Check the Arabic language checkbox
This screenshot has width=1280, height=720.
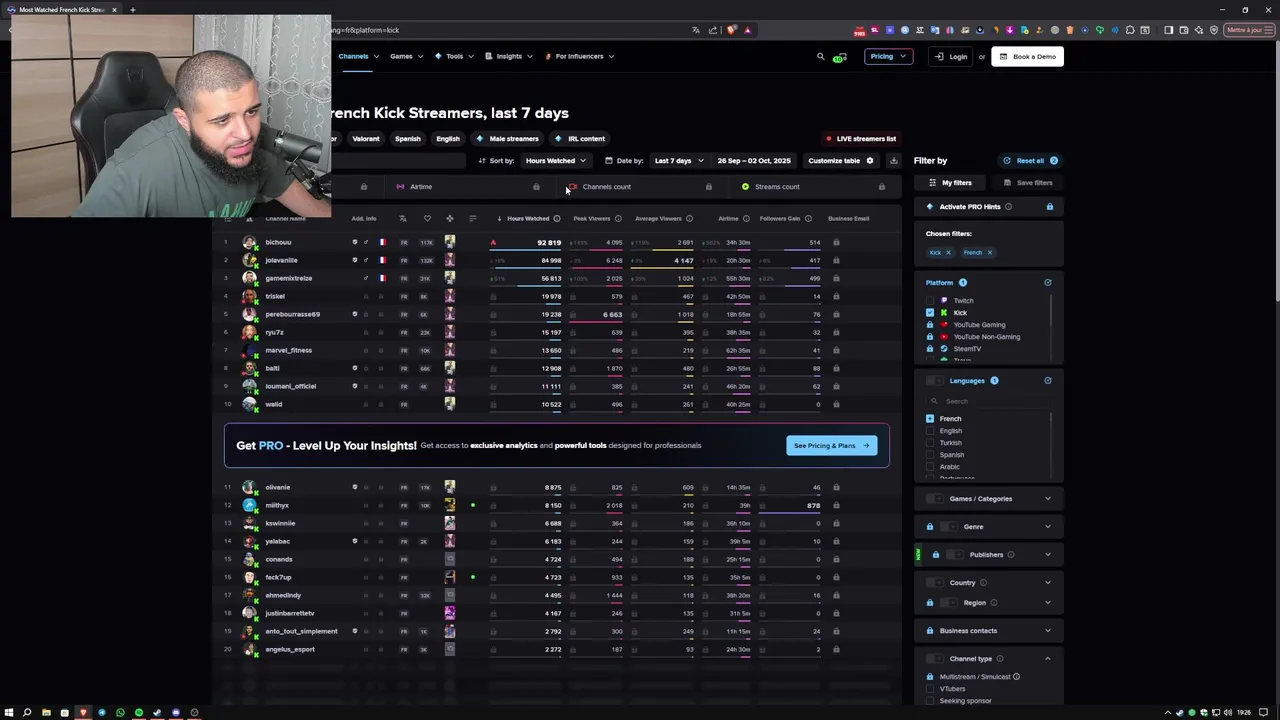pos(930,466)
